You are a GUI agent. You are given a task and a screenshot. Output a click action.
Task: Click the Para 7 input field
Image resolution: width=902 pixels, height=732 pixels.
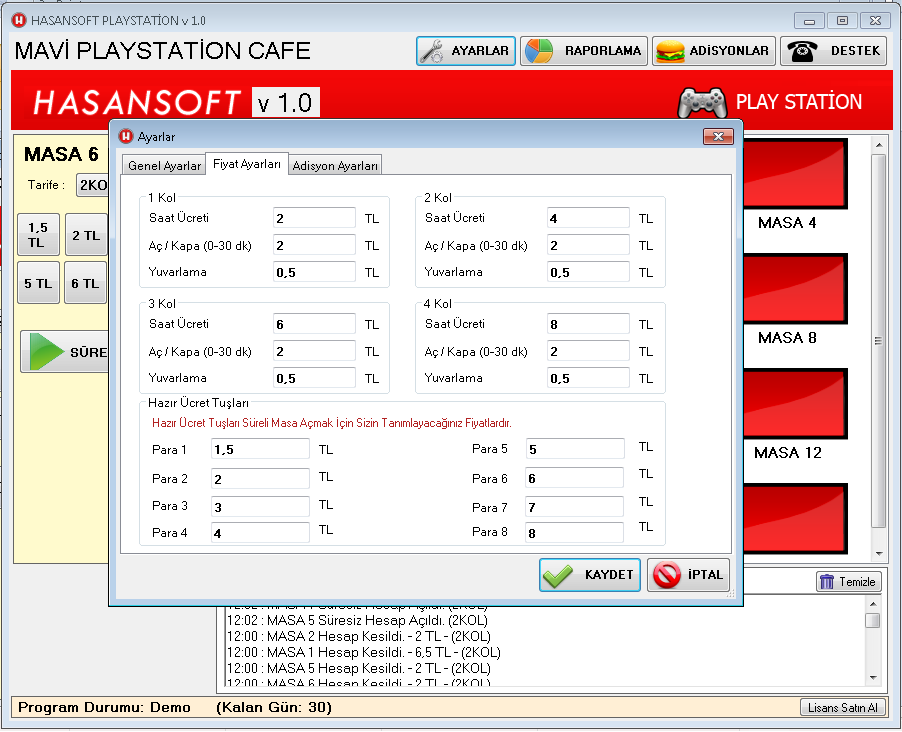click(575, 506)
